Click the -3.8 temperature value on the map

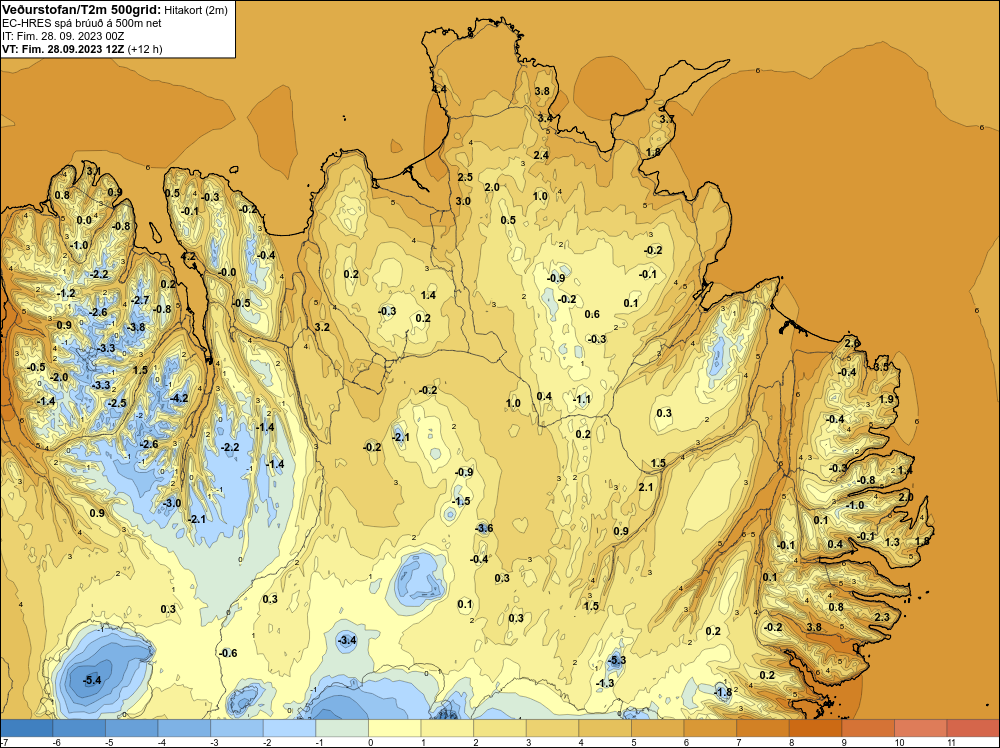pos(136,327)
